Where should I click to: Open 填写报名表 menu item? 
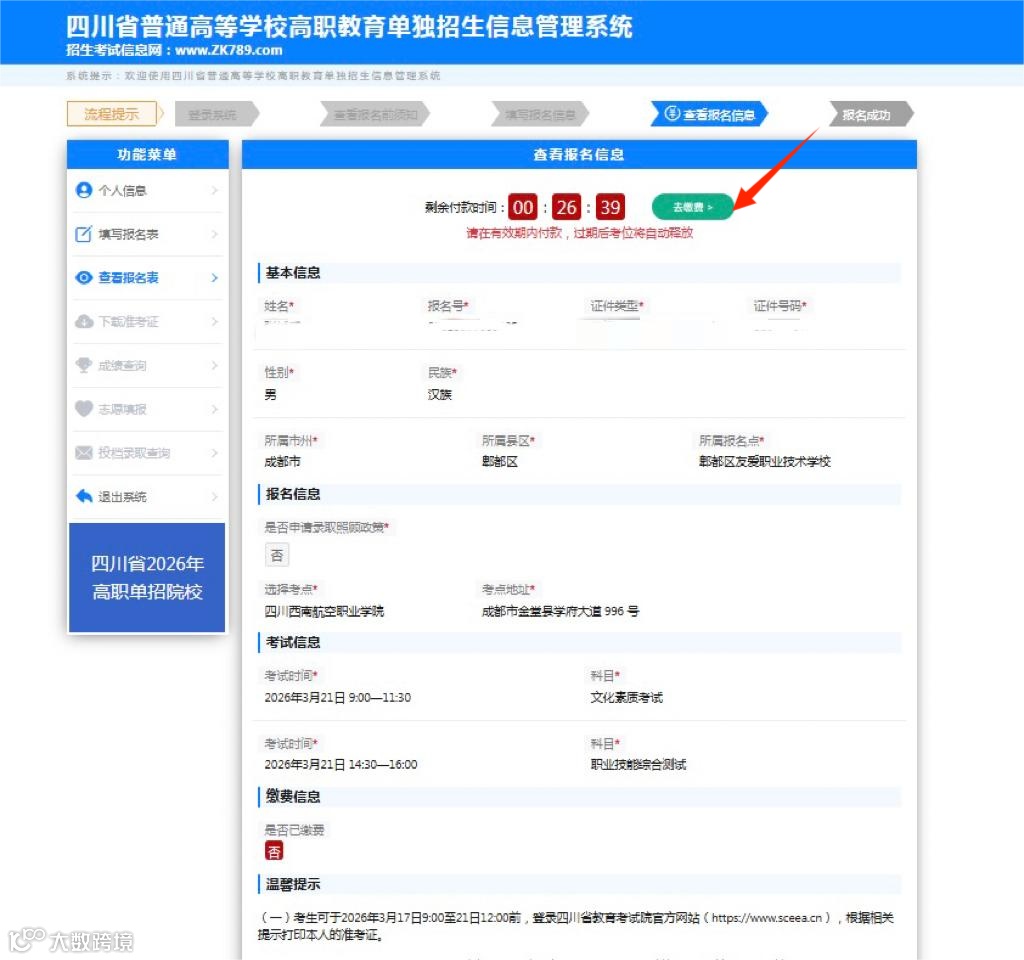point(148,234)
